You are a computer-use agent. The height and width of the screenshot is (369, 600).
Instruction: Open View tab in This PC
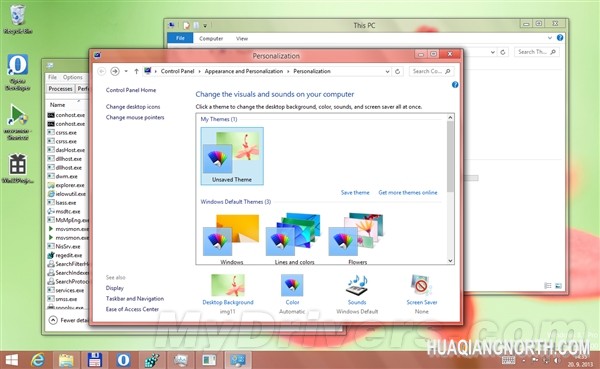pos(242,38)
